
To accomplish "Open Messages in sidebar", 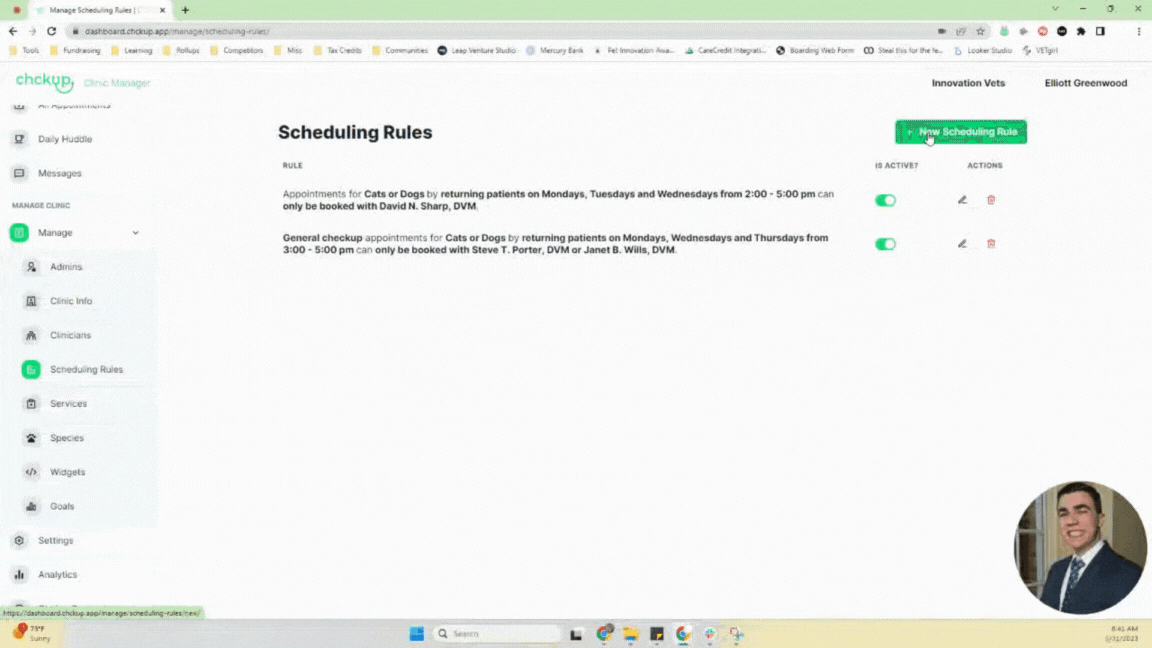I will (60, 173).
